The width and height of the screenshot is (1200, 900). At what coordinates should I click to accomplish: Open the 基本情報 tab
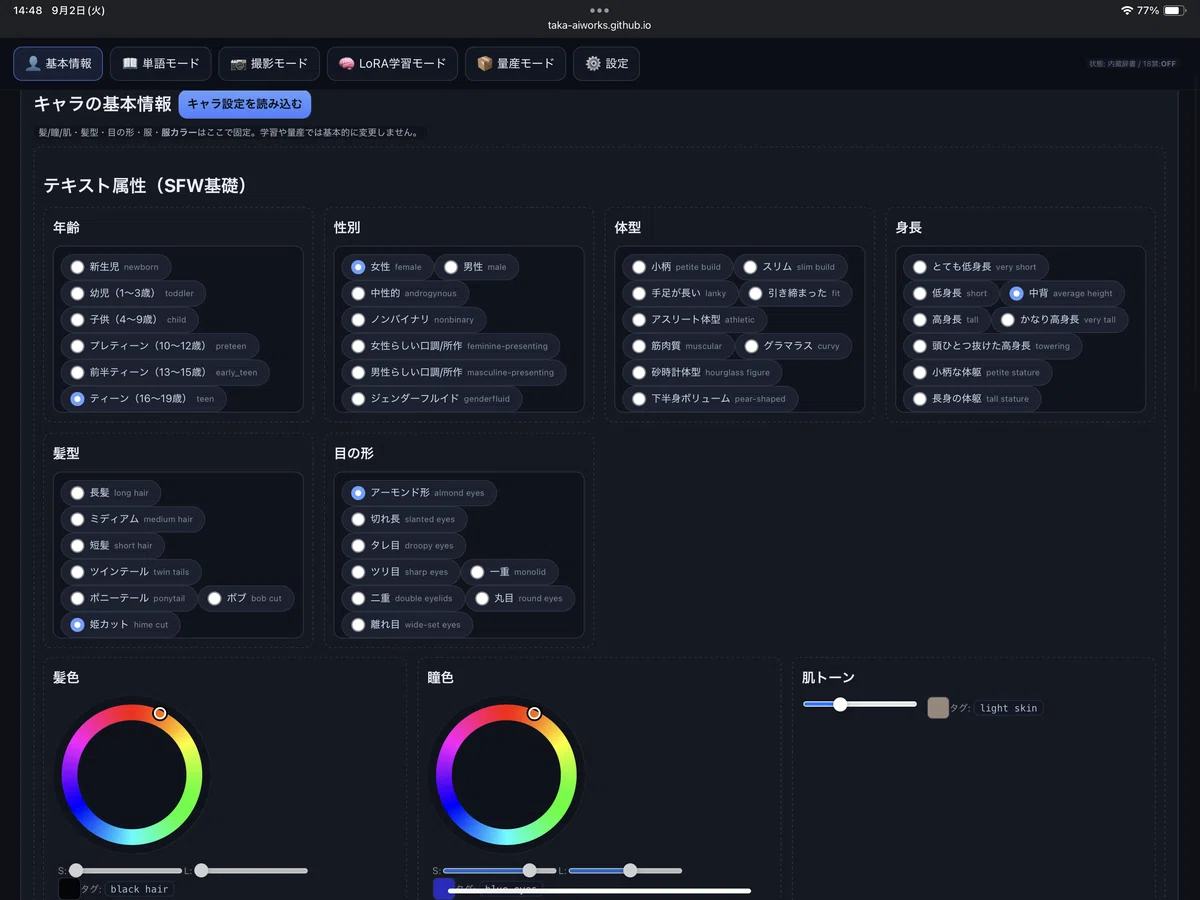(x=58, y=63)
